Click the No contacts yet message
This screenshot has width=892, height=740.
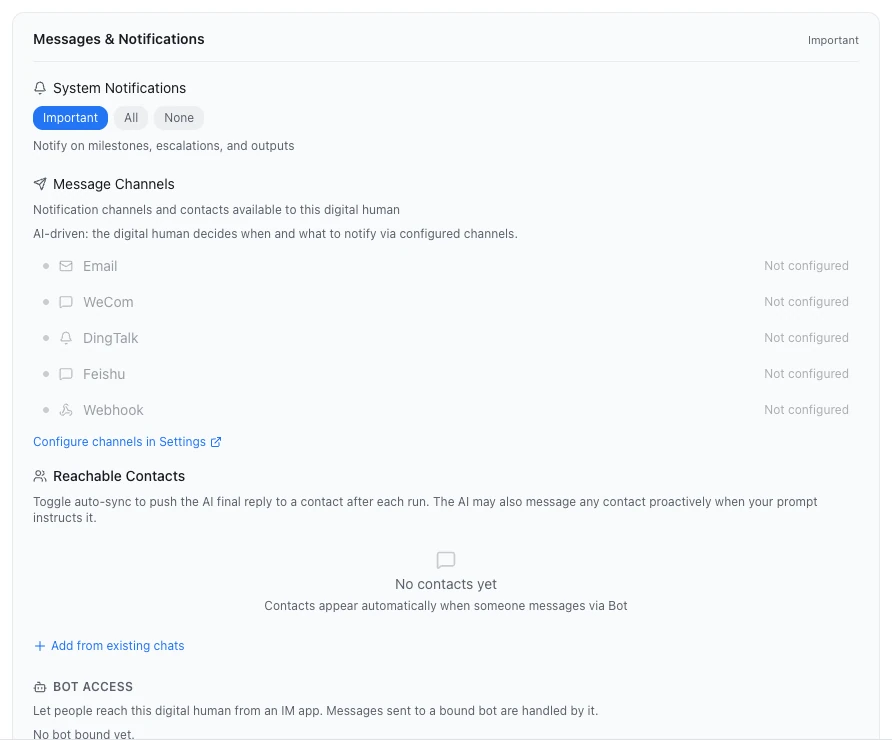[x=445, y=584]
